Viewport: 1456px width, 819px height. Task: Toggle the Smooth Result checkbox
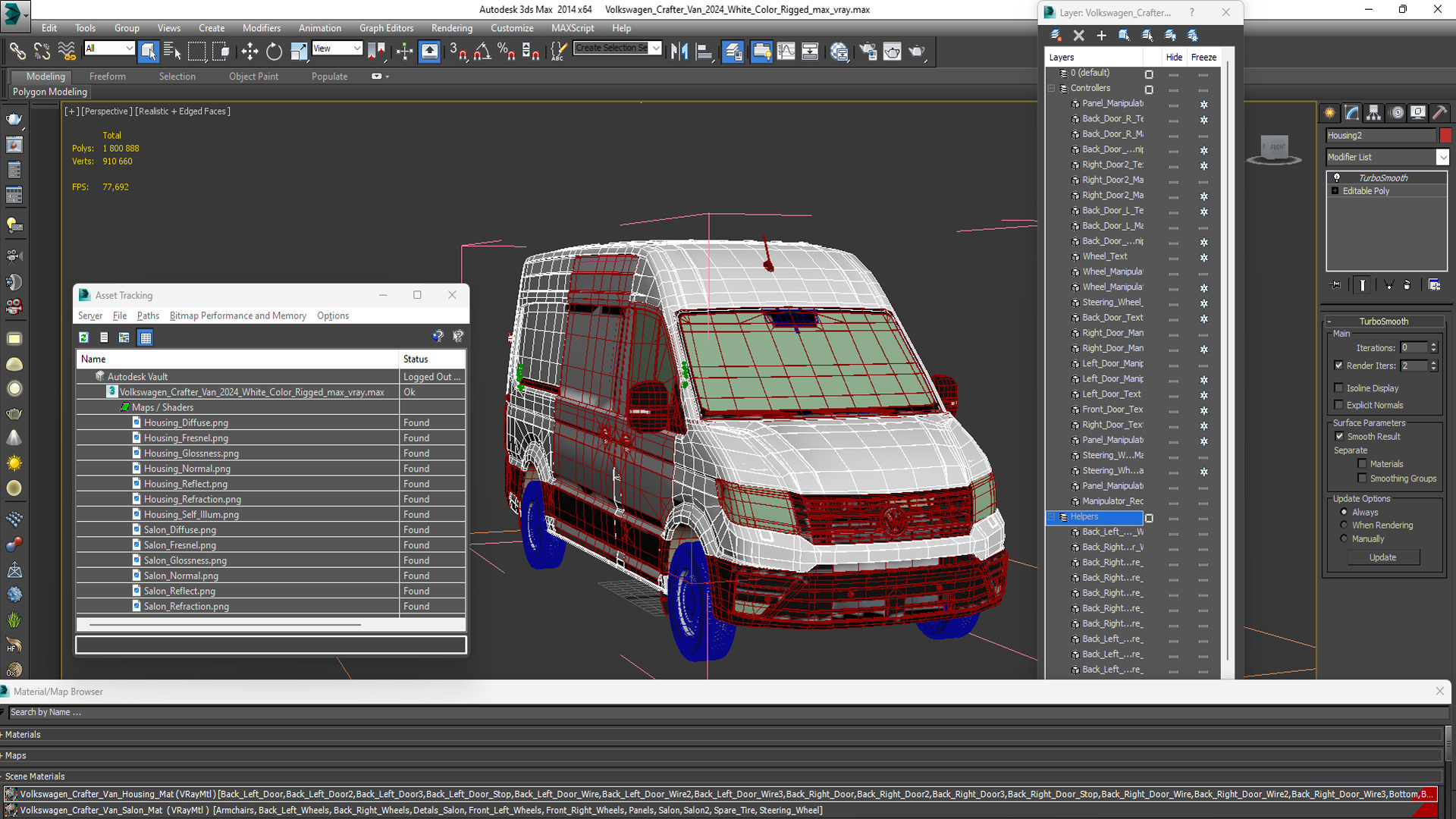[1339, 437]
